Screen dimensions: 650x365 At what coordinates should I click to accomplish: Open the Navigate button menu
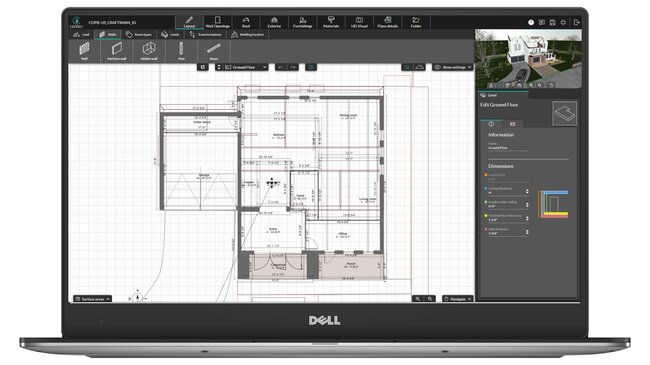pos(458,299)
